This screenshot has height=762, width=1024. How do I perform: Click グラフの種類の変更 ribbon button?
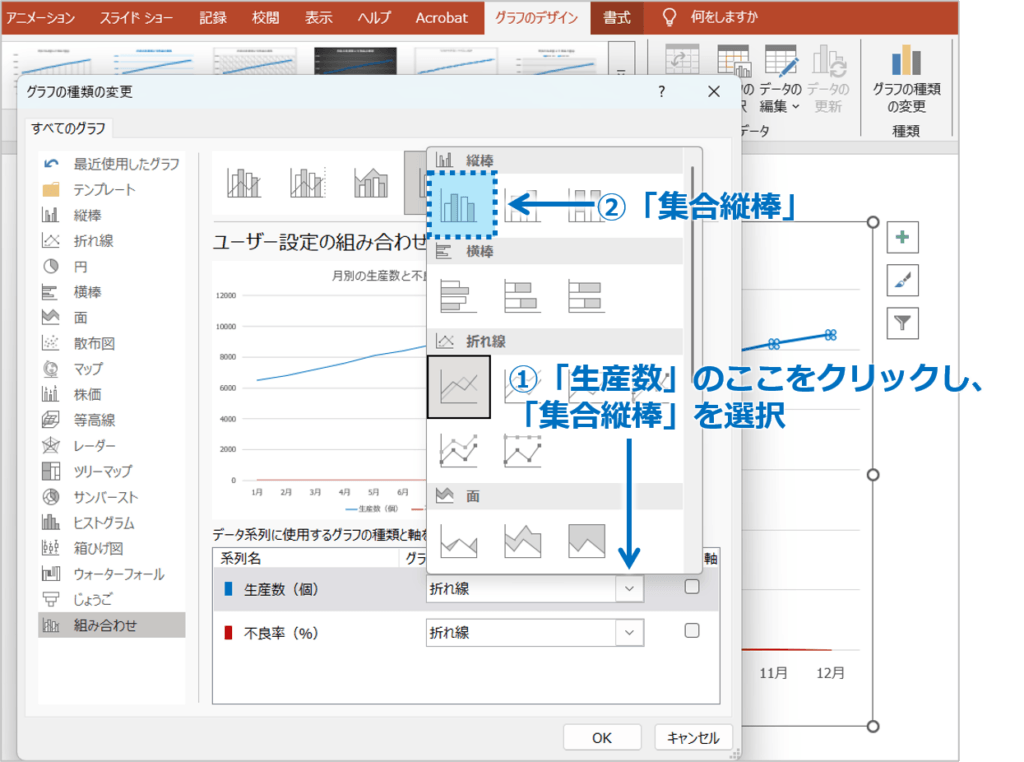(x=906, y=80)
